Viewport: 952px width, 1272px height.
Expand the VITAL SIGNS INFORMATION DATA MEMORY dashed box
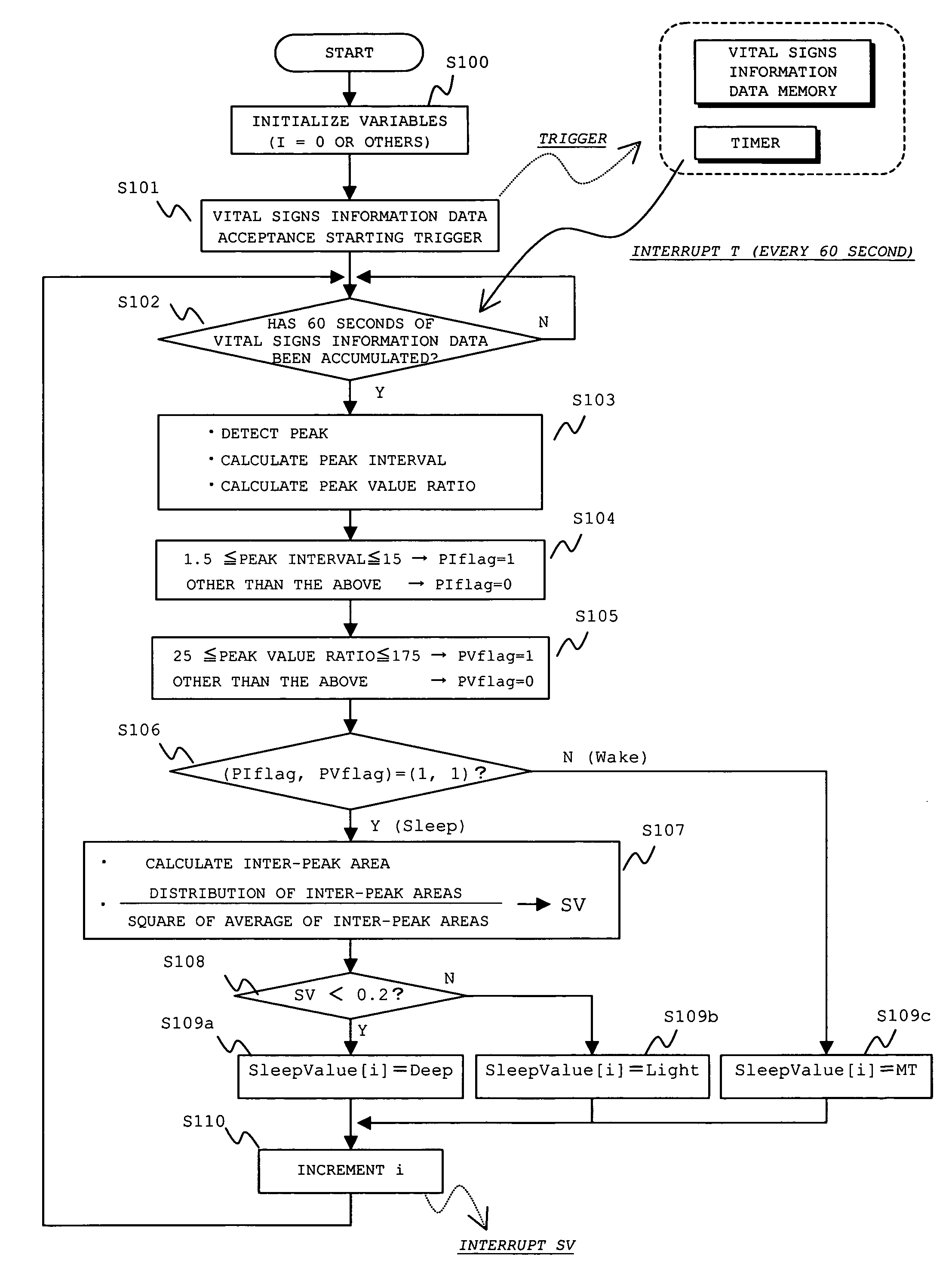800,107
